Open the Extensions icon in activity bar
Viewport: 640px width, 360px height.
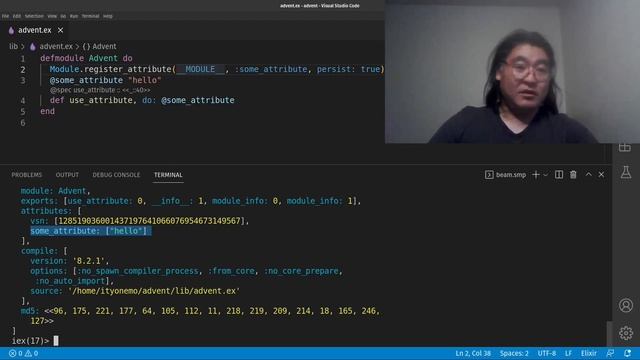click(x=625, y=148)
